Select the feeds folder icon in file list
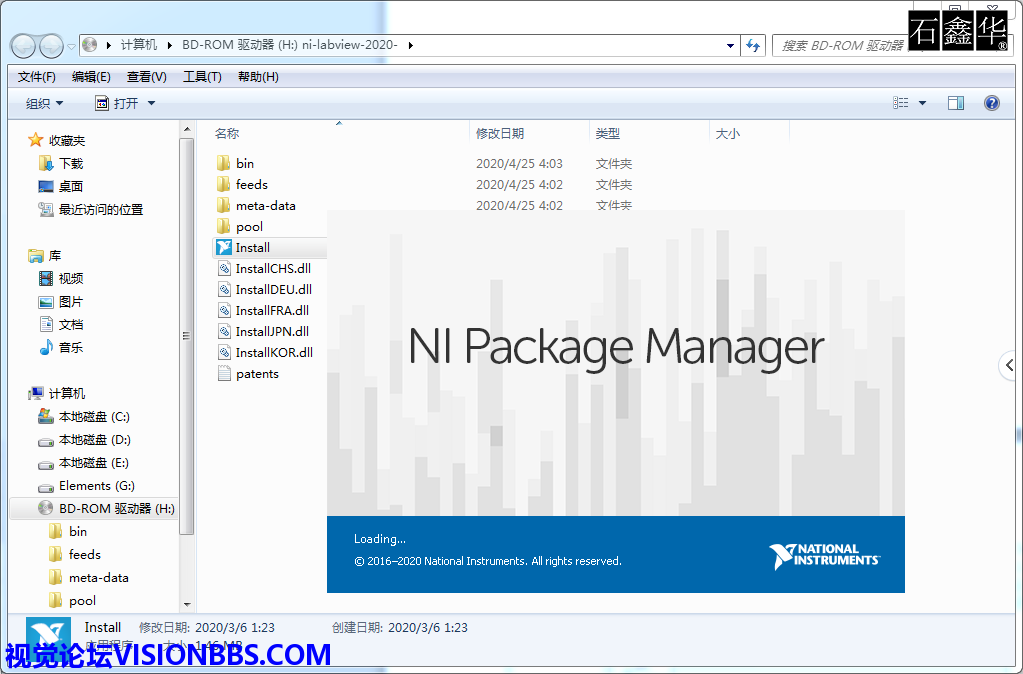The width and height of the screenshot is (1023, 674). tap(224, 184)
